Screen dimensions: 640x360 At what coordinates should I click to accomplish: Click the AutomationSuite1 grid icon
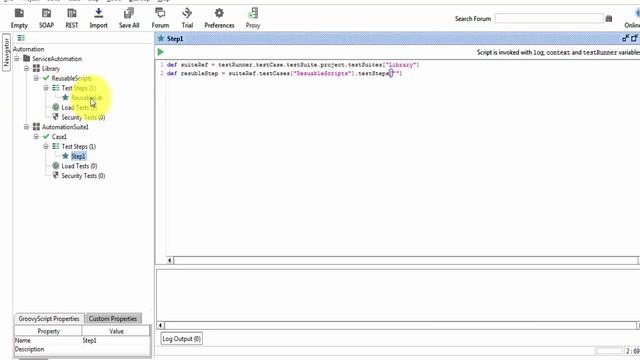[36, 127]
